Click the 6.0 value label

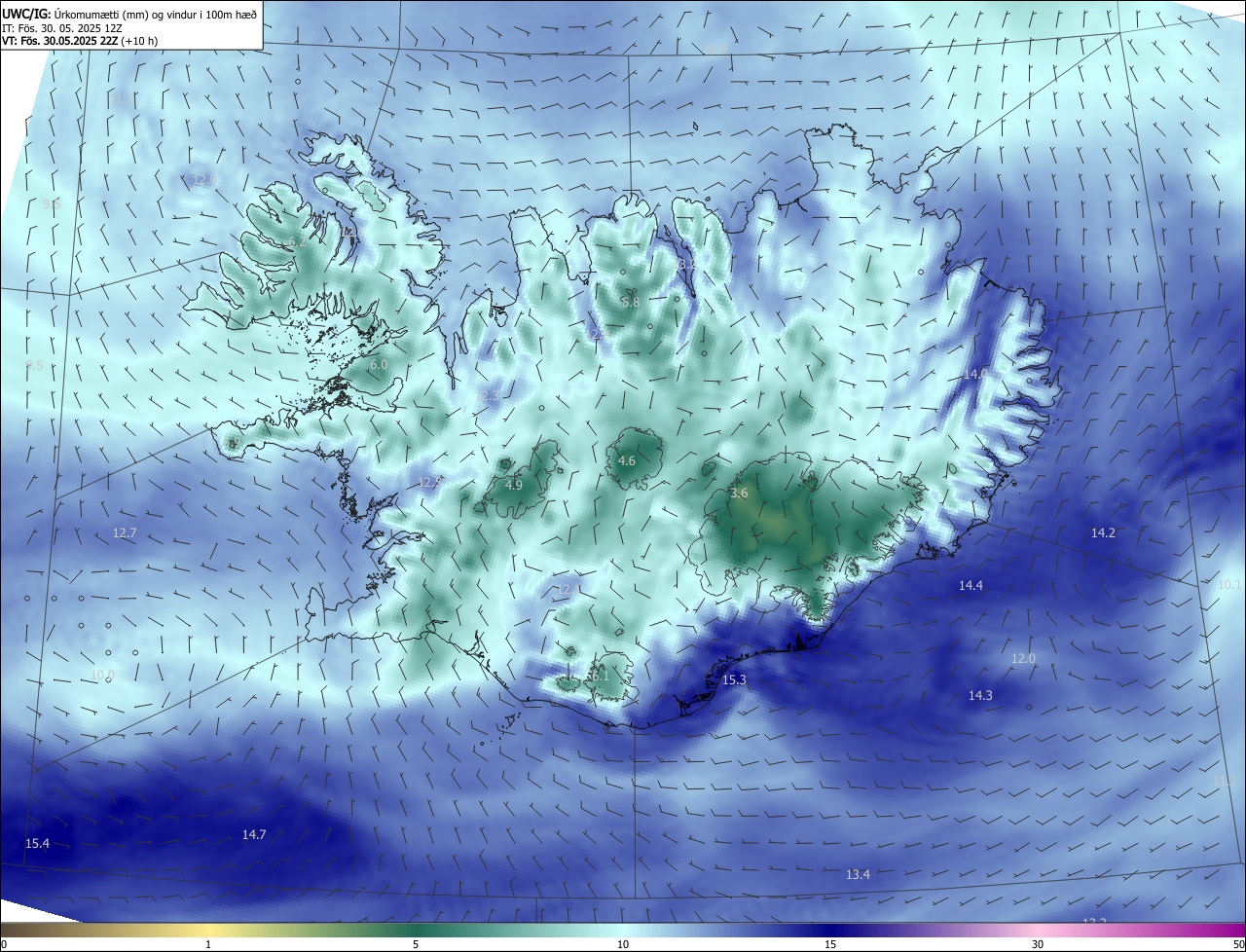[379, 364]
